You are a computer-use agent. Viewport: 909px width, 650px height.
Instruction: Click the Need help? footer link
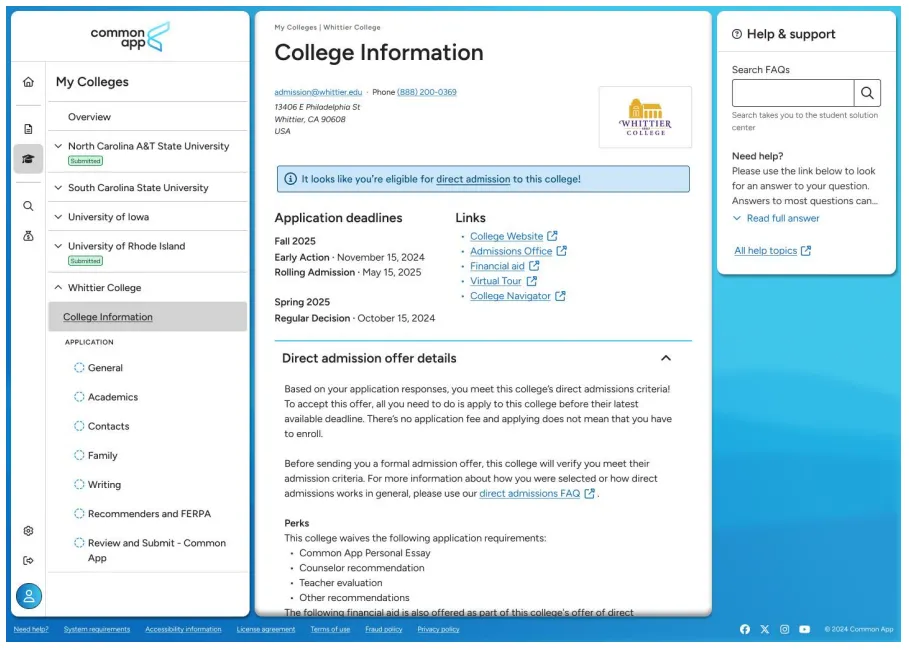pyautogui.click(x=31, y=629)
